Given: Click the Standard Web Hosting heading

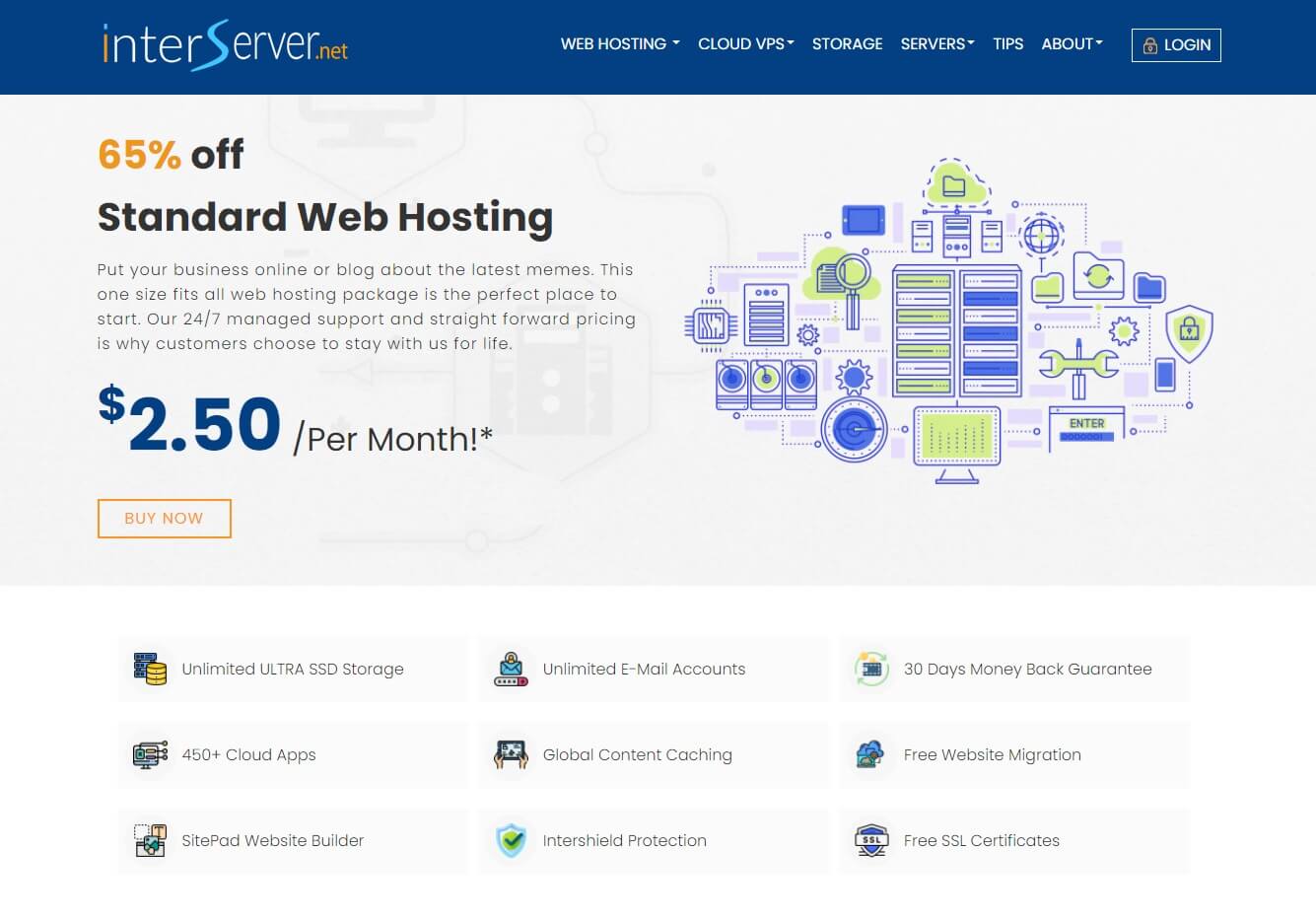Looking at the screenshot, I should [325, 217].
